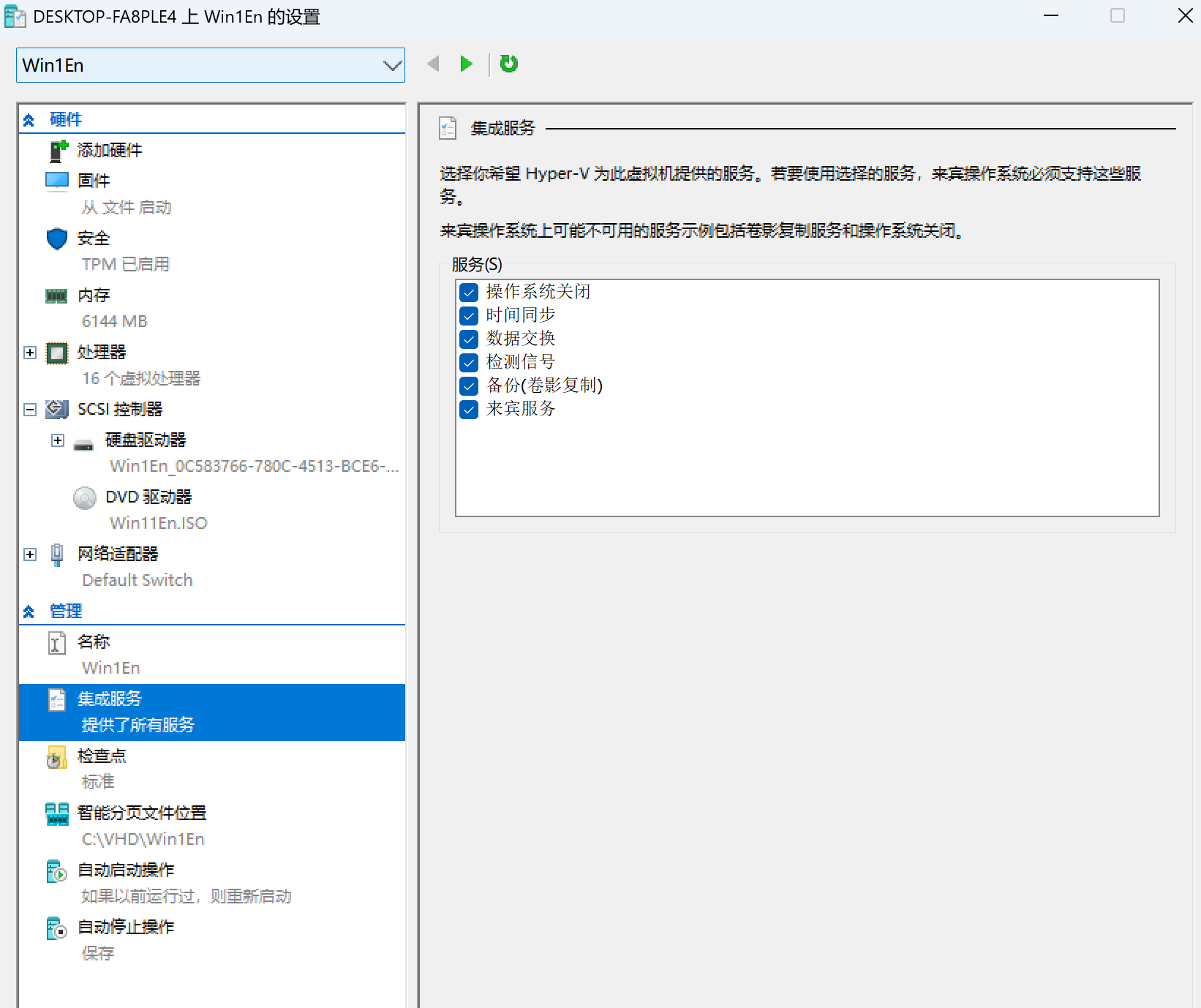This screenshot has height=1008, width=1201.
Task: Collapse the SCSI 控制器 tree node
Action: coord(30,410)
